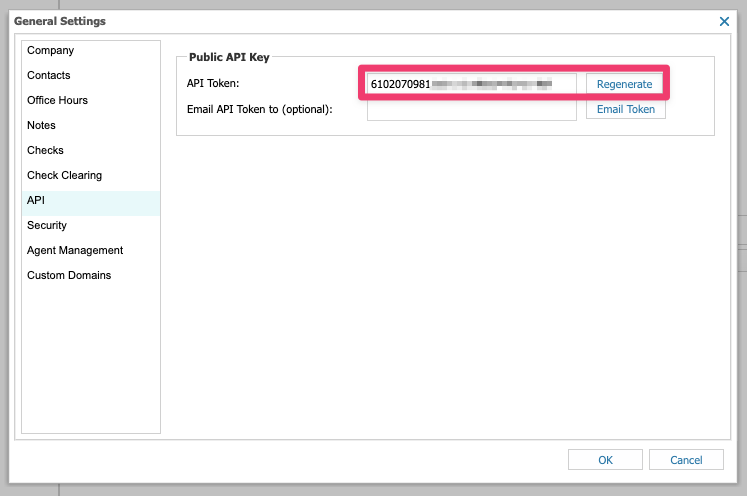Regenerate the API token

[625, 84]
